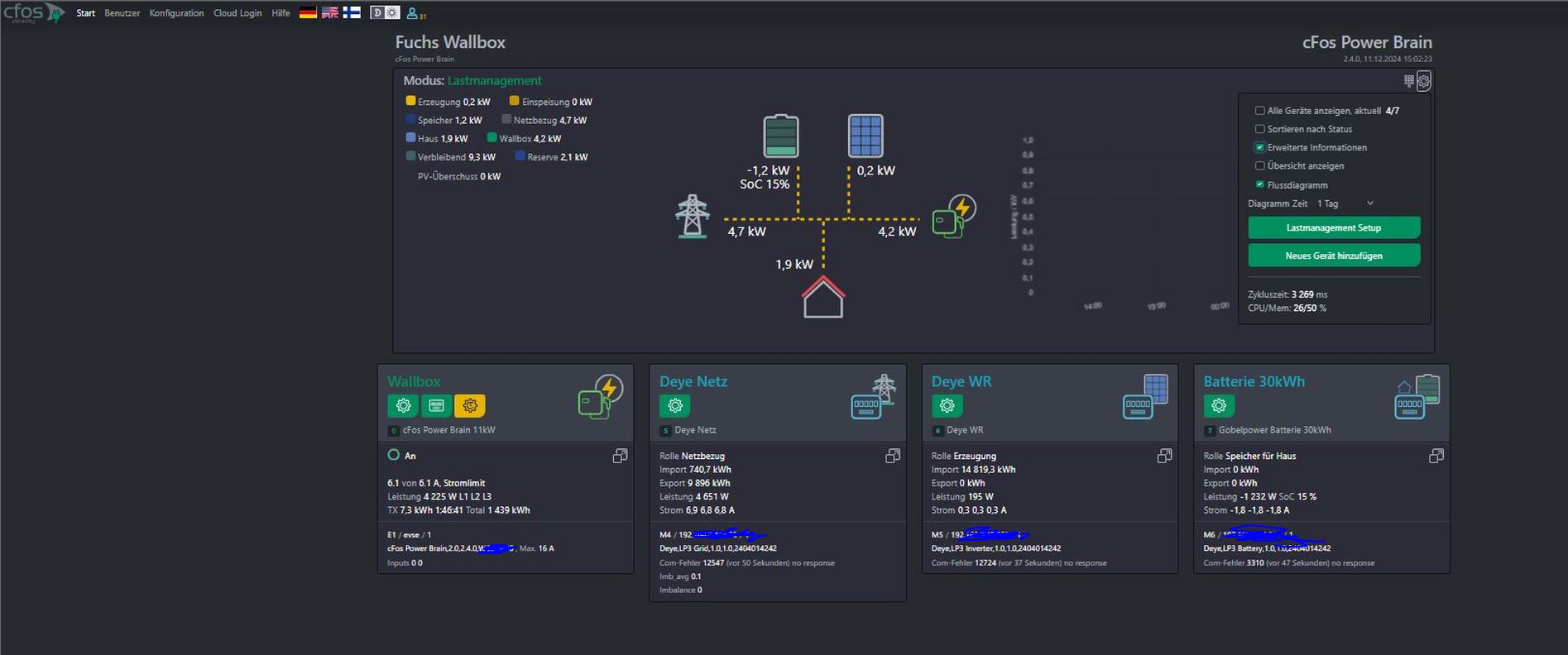Click the cFos eMobility logo
The height and width of the screenshot is (655, 1568).
(33, 12)
